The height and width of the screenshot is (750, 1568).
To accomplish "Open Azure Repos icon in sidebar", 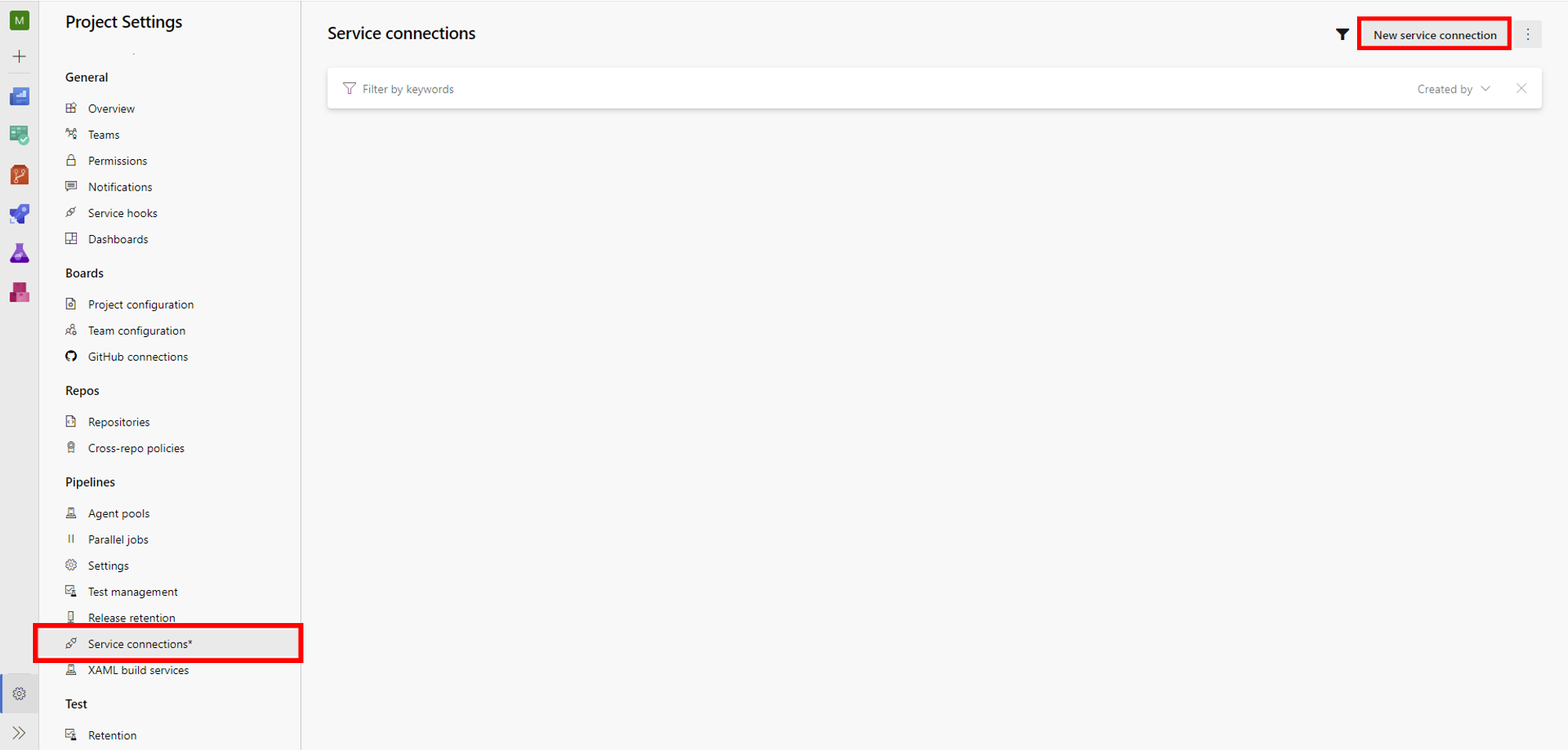I will pyautogui.click(x=20, y=175).
